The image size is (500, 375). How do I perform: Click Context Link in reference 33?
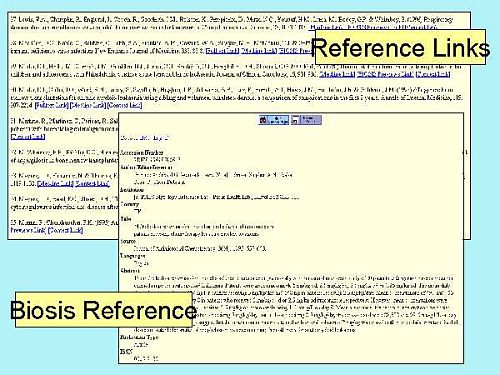click(92, 183)
